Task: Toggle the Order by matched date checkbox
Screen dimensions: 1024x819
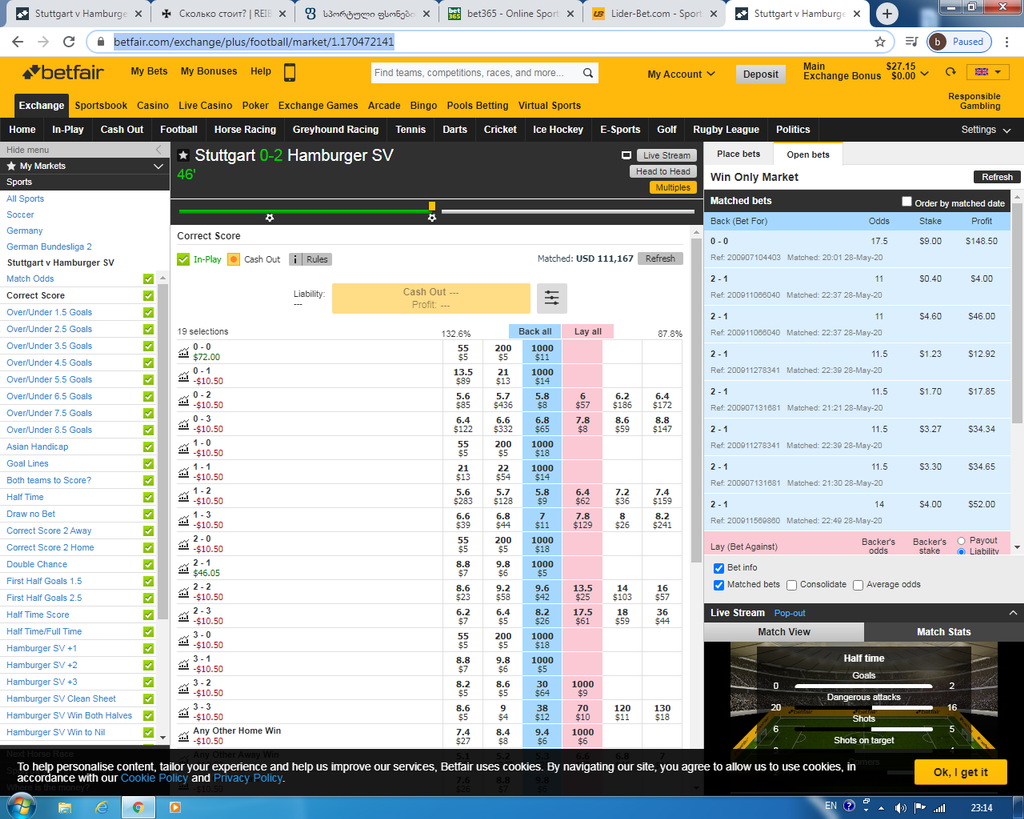Action: pos(906,202)
